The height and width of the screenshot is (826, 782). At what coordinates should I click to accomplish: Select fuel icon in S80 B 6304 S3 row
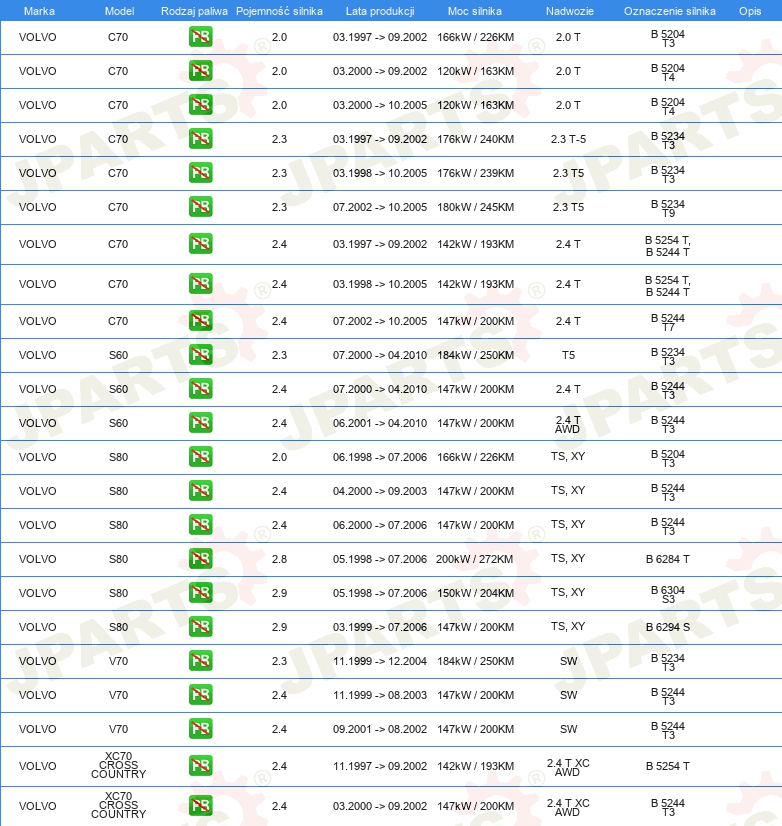[x=200, y=593]
